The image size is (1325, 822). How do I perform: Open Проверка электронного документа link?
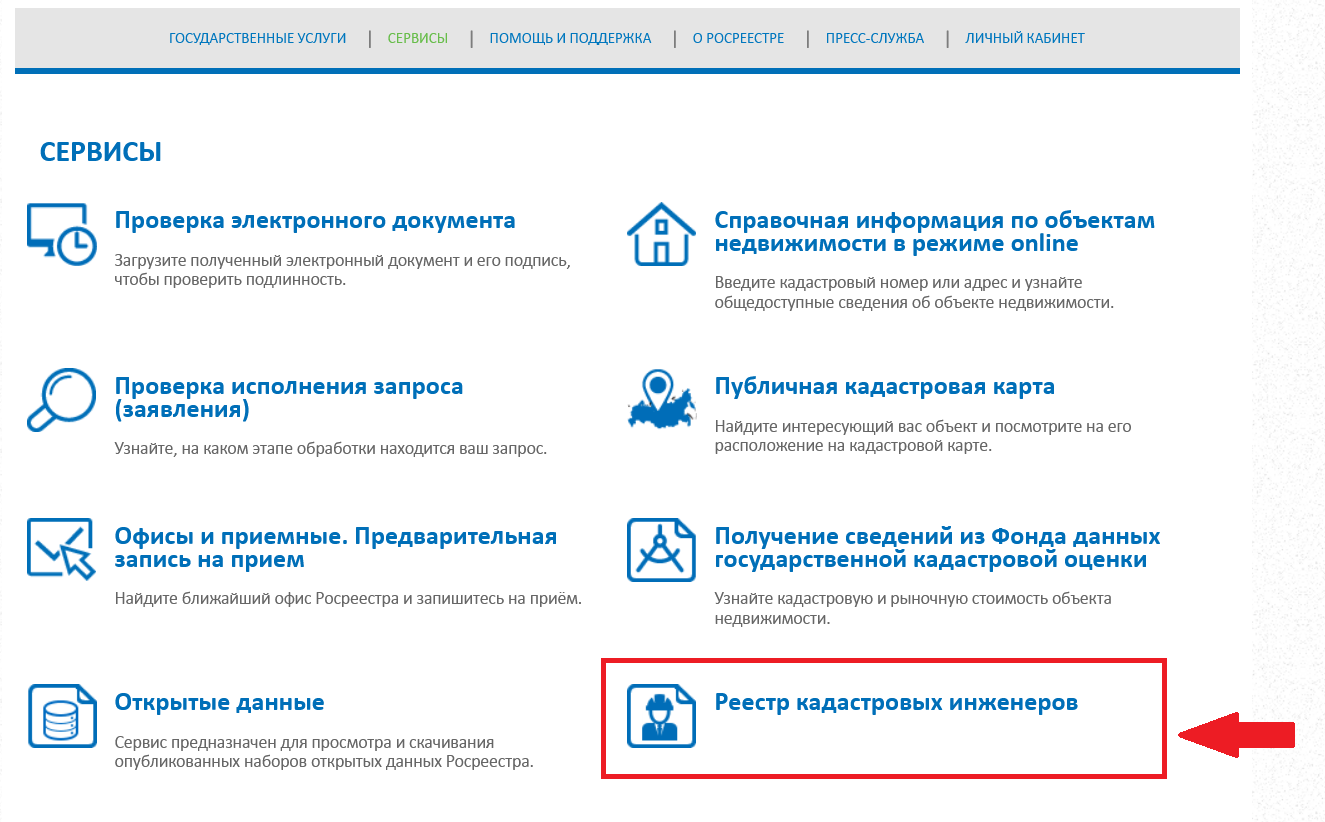click(315, 220)
